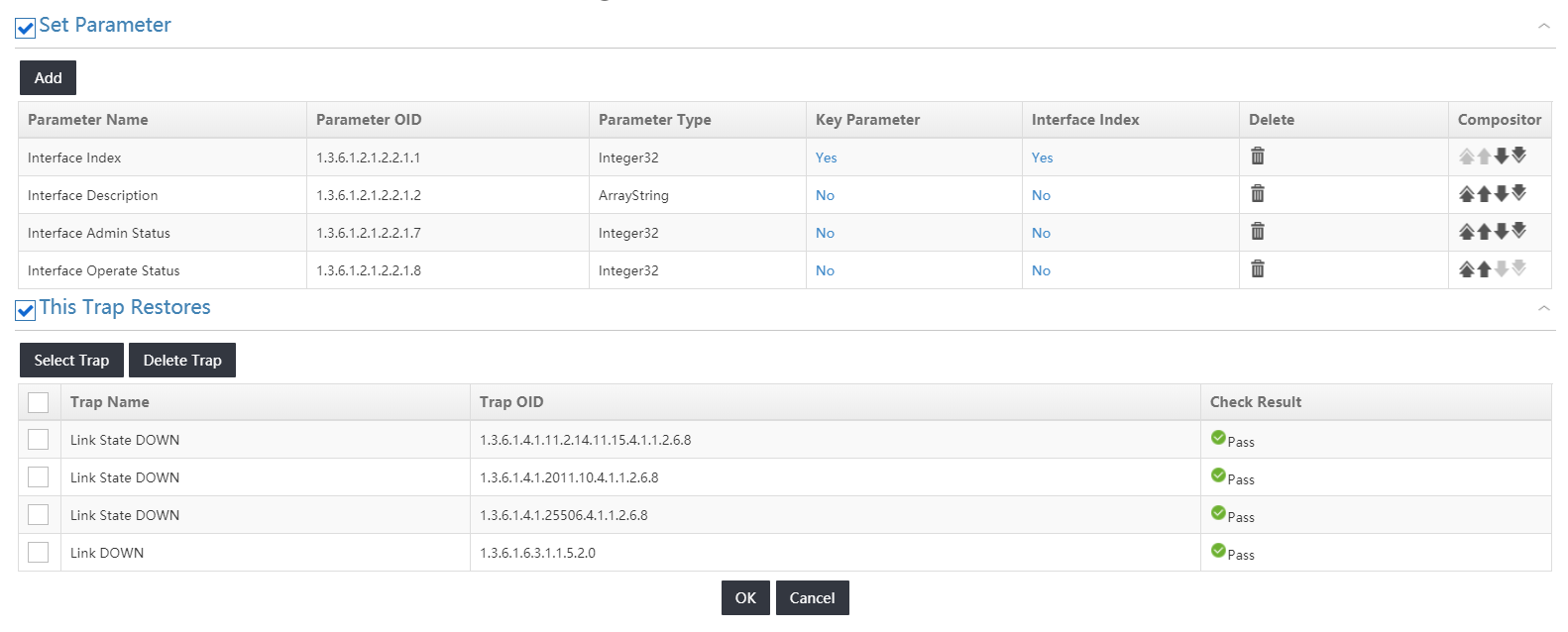
Task: Move Interface Index down one position
Action: point(1502,156)
